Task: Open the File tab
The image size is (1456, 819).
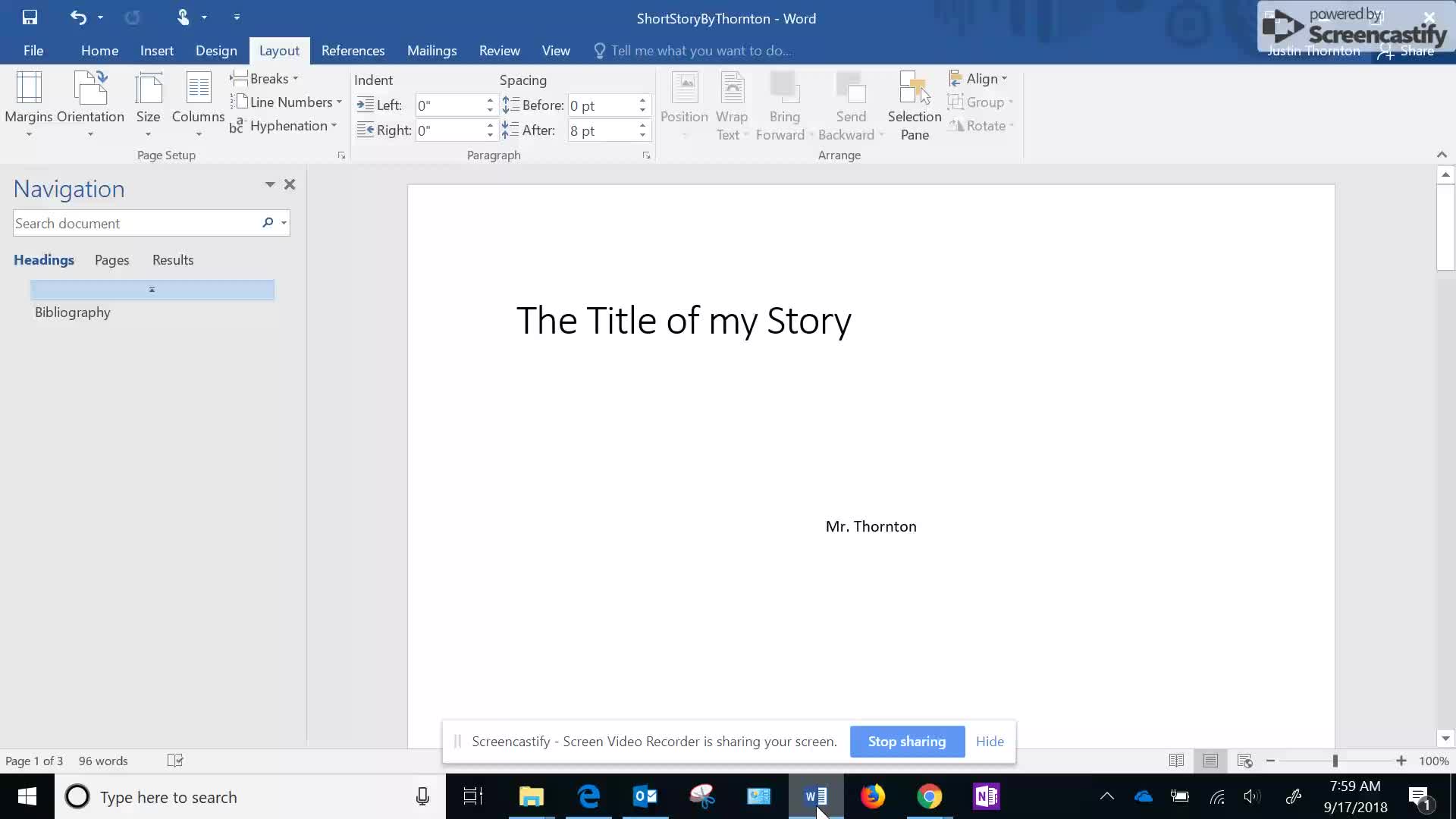Action: (33, 50)
